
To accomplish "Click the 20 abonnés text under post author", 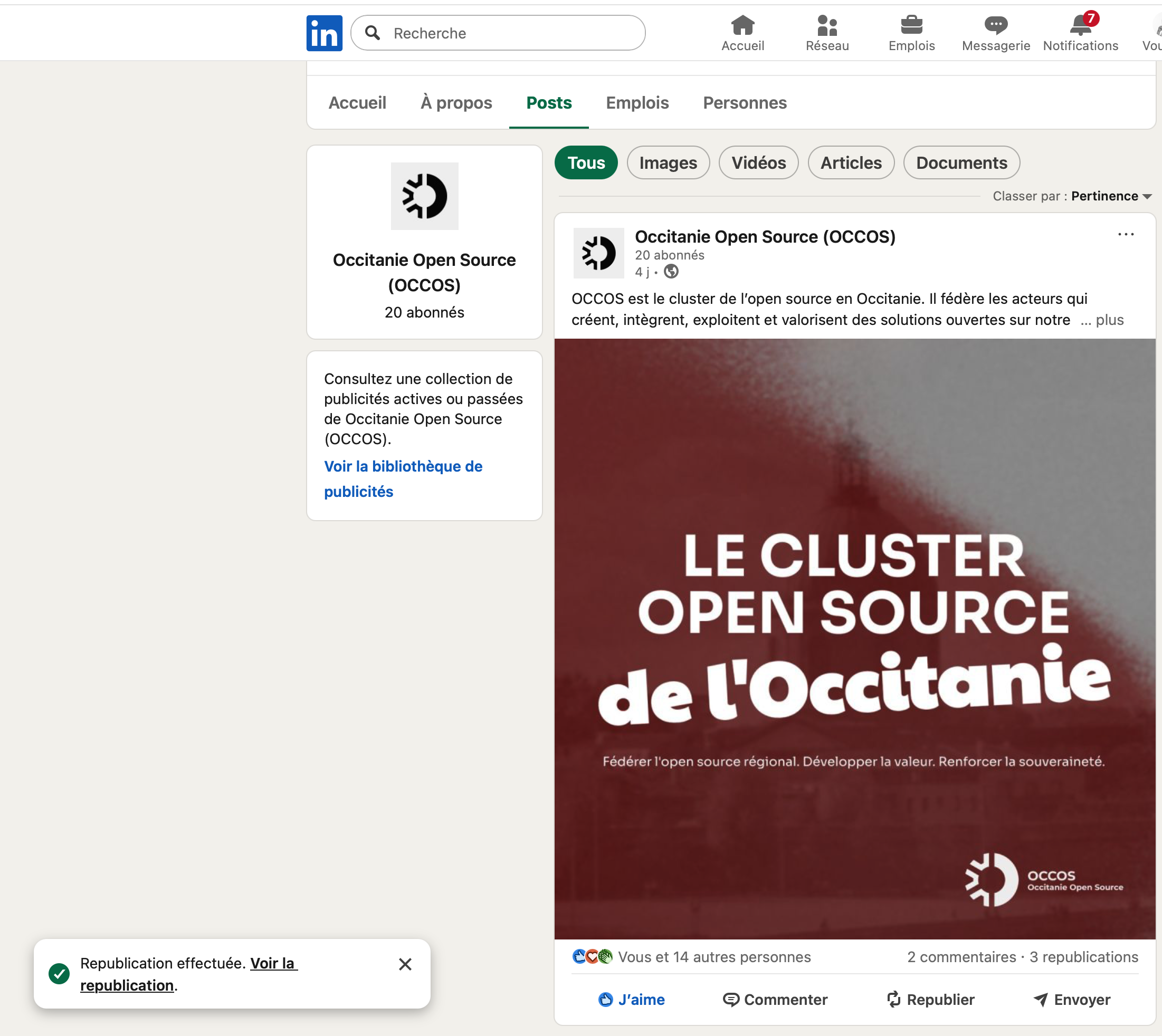I will click(x=670, y=255).
